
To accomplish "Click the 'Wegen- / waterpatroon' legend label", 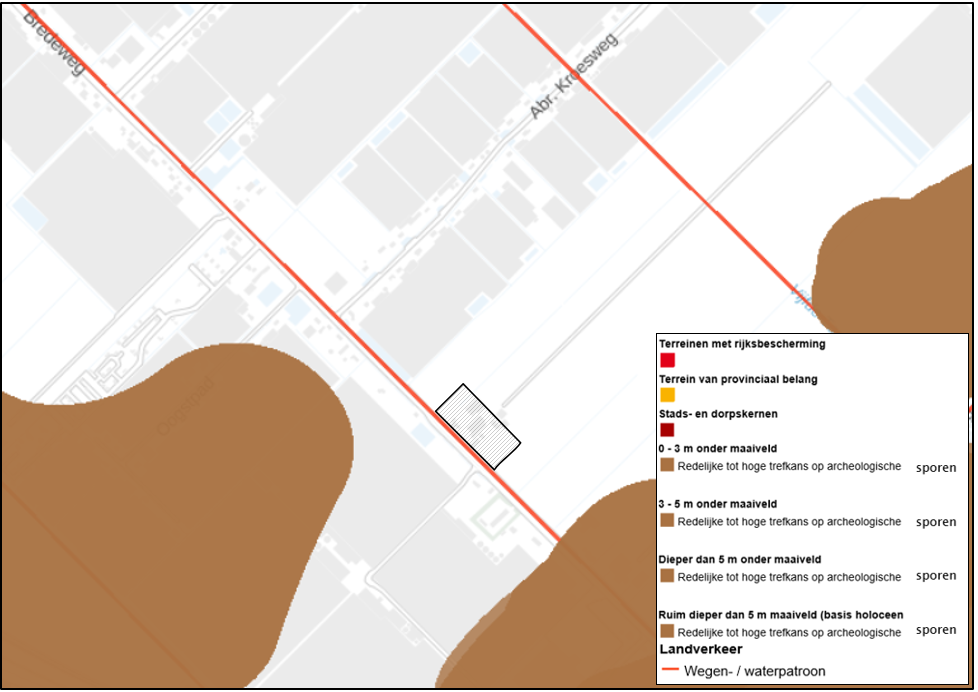I will [x=755, y=671].
